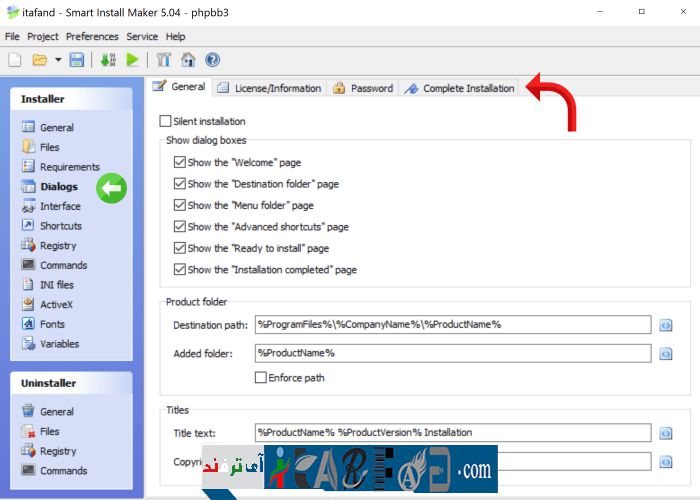Open the Installer Registry section
Screen dimensions: 700x500
[57, 246]
